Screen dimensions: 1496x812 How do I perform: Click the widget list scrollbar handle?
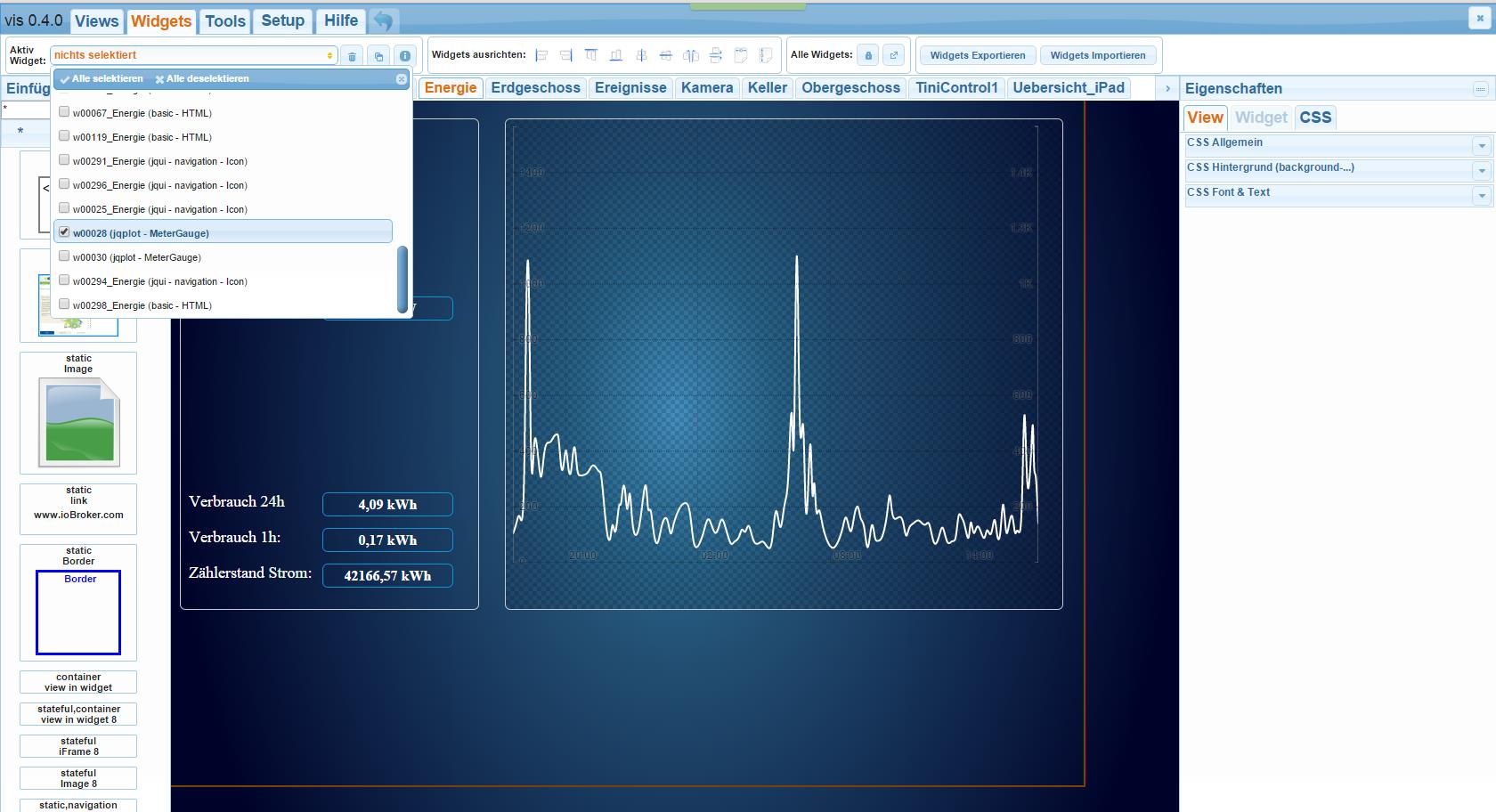pos(402,279)
